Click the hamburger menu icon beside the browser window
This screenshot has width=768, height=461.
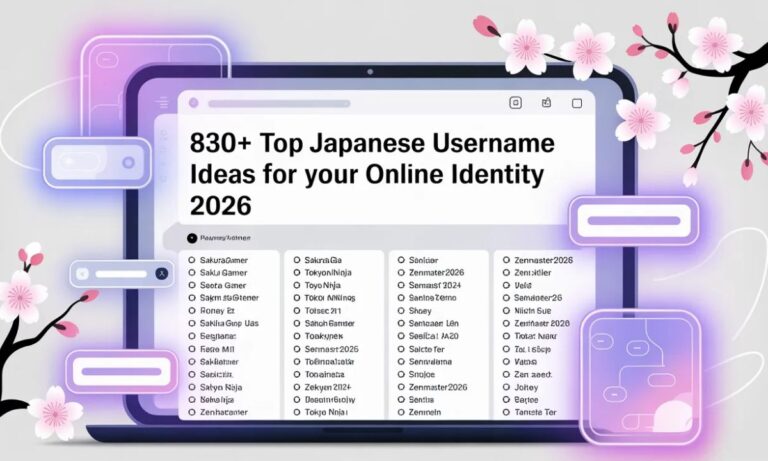pos(162,103)
